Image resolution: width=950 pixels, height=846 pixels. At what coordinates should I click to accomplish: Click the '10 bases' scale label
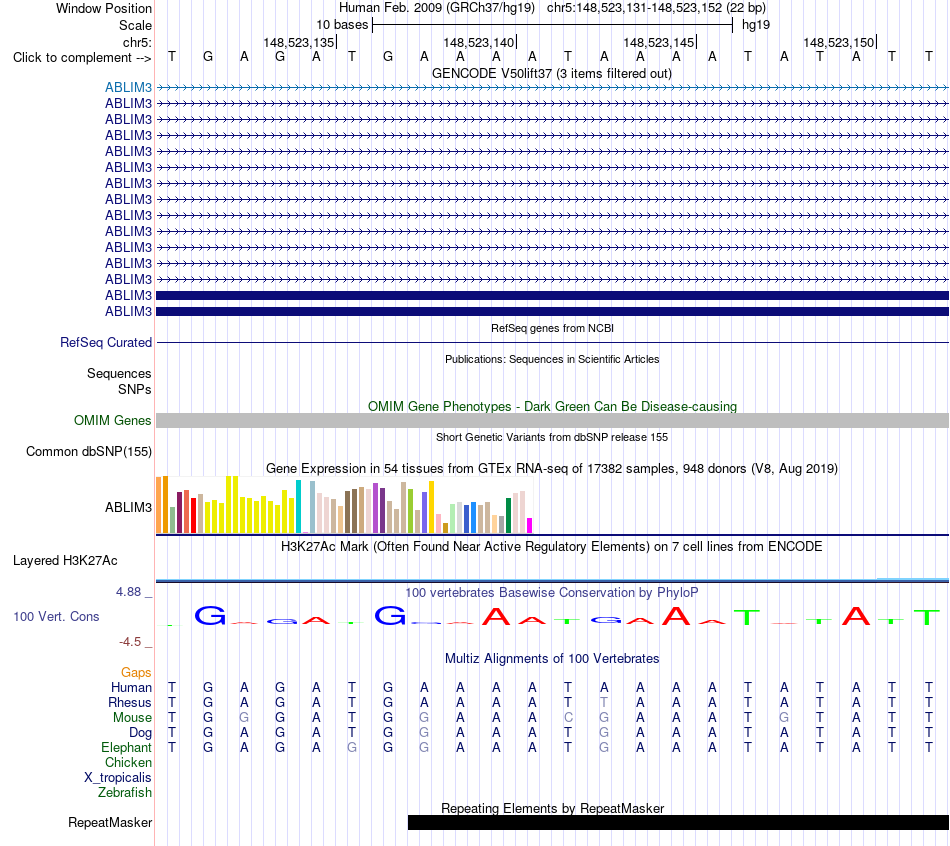[342, 25]
